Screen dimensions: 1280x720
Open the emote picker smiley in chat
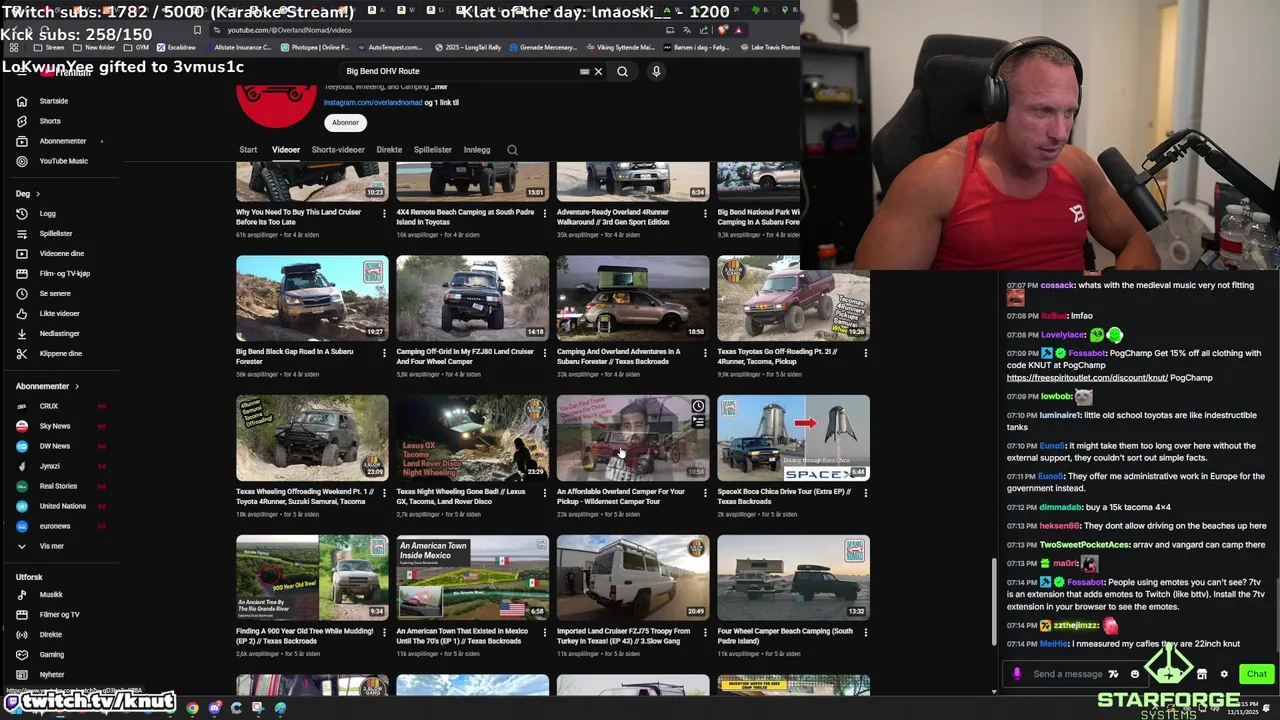(x=1134, y=674)
